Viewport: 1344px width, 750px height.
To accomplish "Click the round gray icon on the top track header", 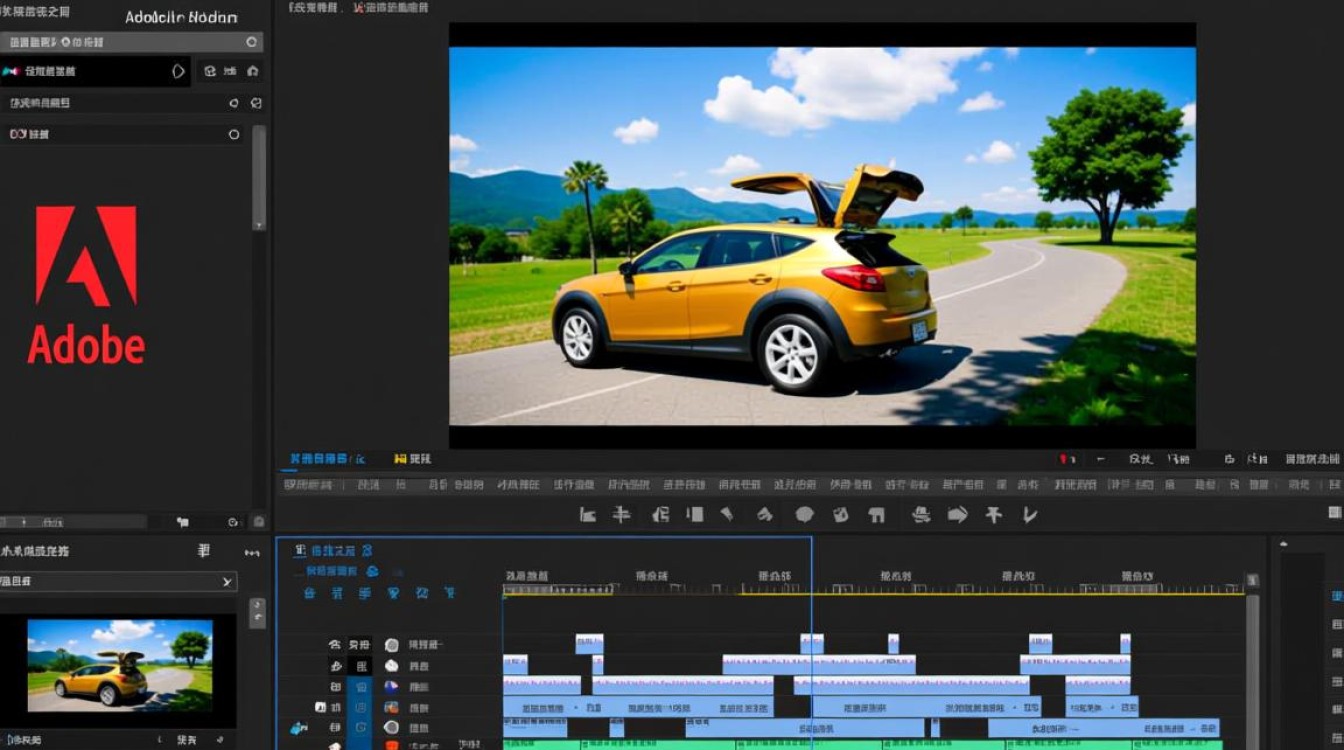I will point(392,645).
